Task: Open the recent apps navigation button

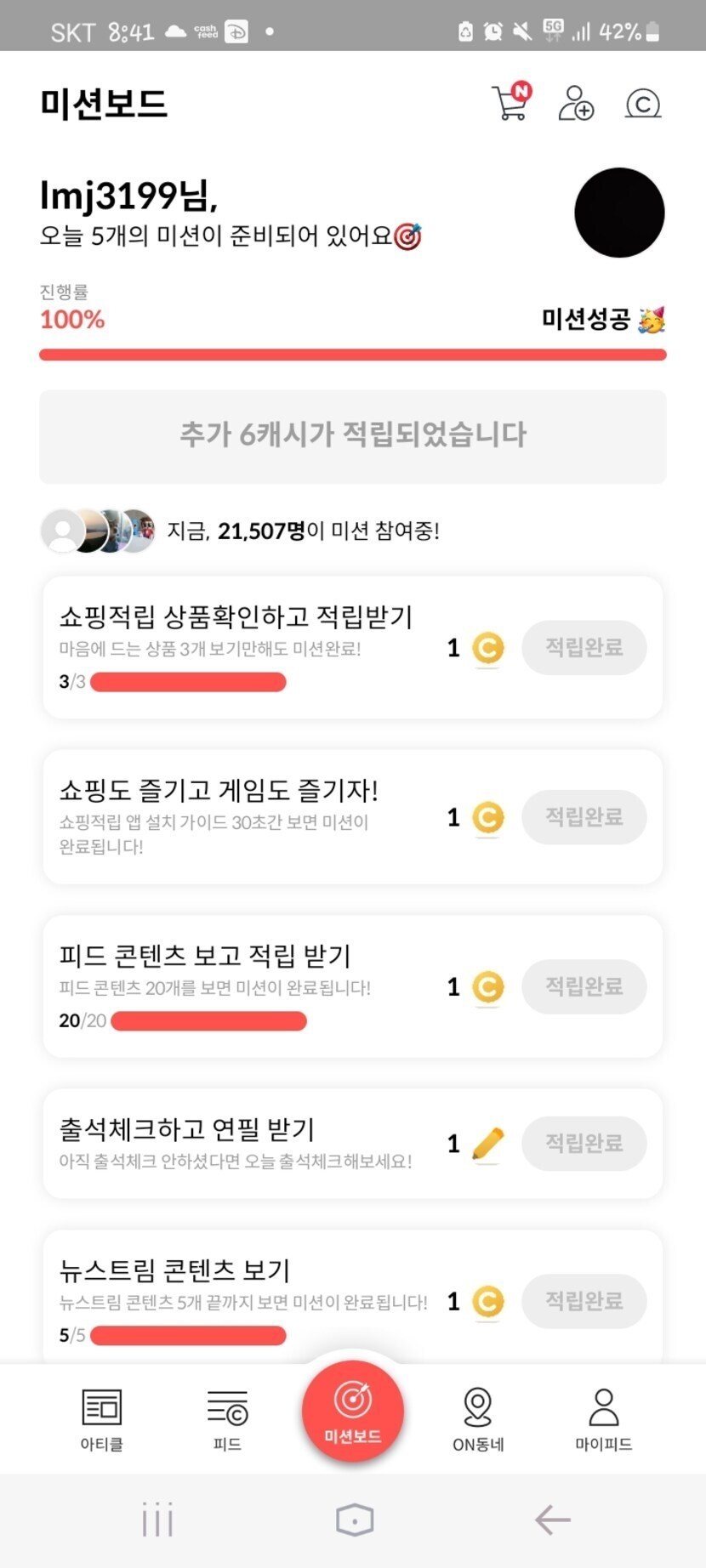Action: point(158,1520)
